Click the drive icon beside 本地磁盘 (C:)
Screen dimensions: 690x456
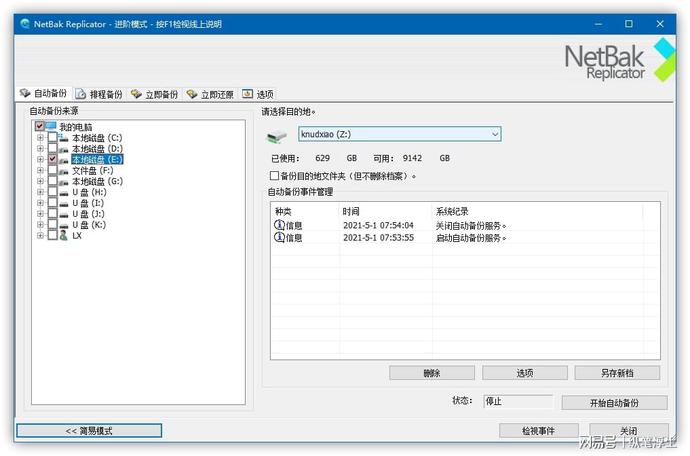pos(64,138)
